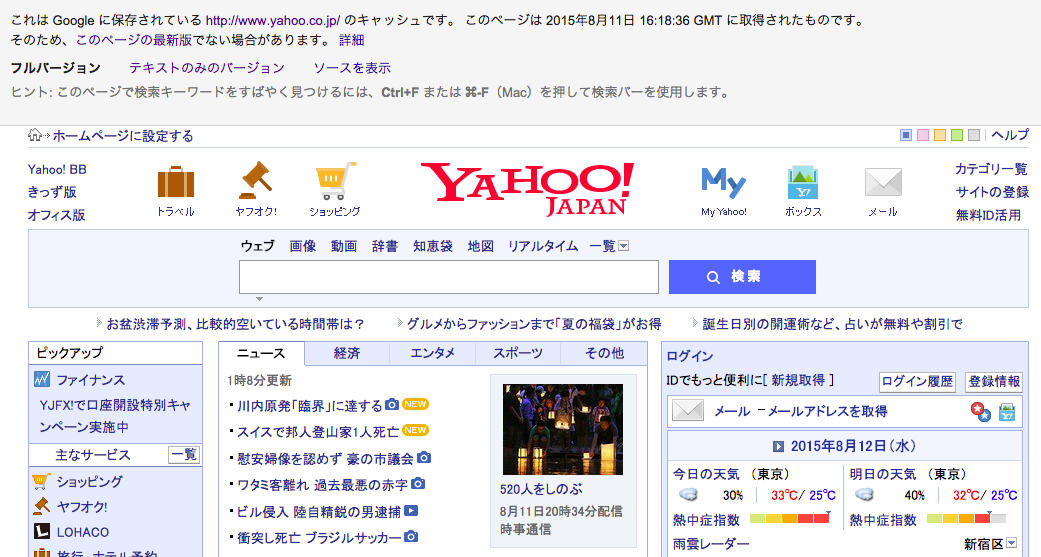Screen dimensions: 1041x557
Task: Select the gray theme color swatch
Action: (x=974, y=135)
